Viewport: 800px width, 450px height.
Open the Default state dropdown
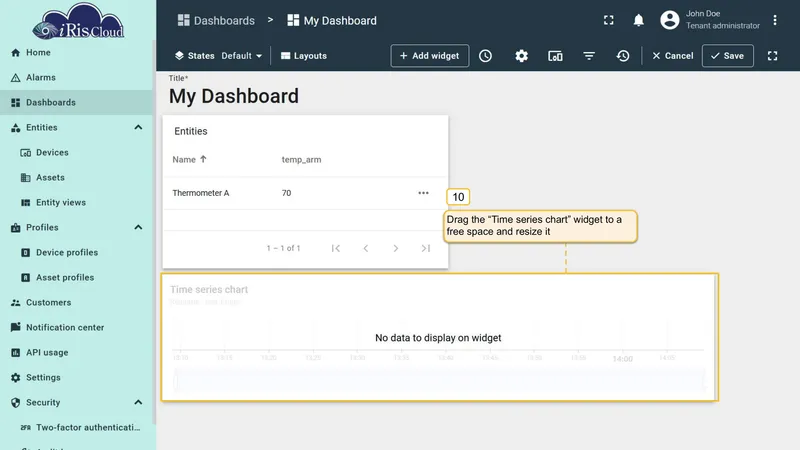[x=241, y=56]
